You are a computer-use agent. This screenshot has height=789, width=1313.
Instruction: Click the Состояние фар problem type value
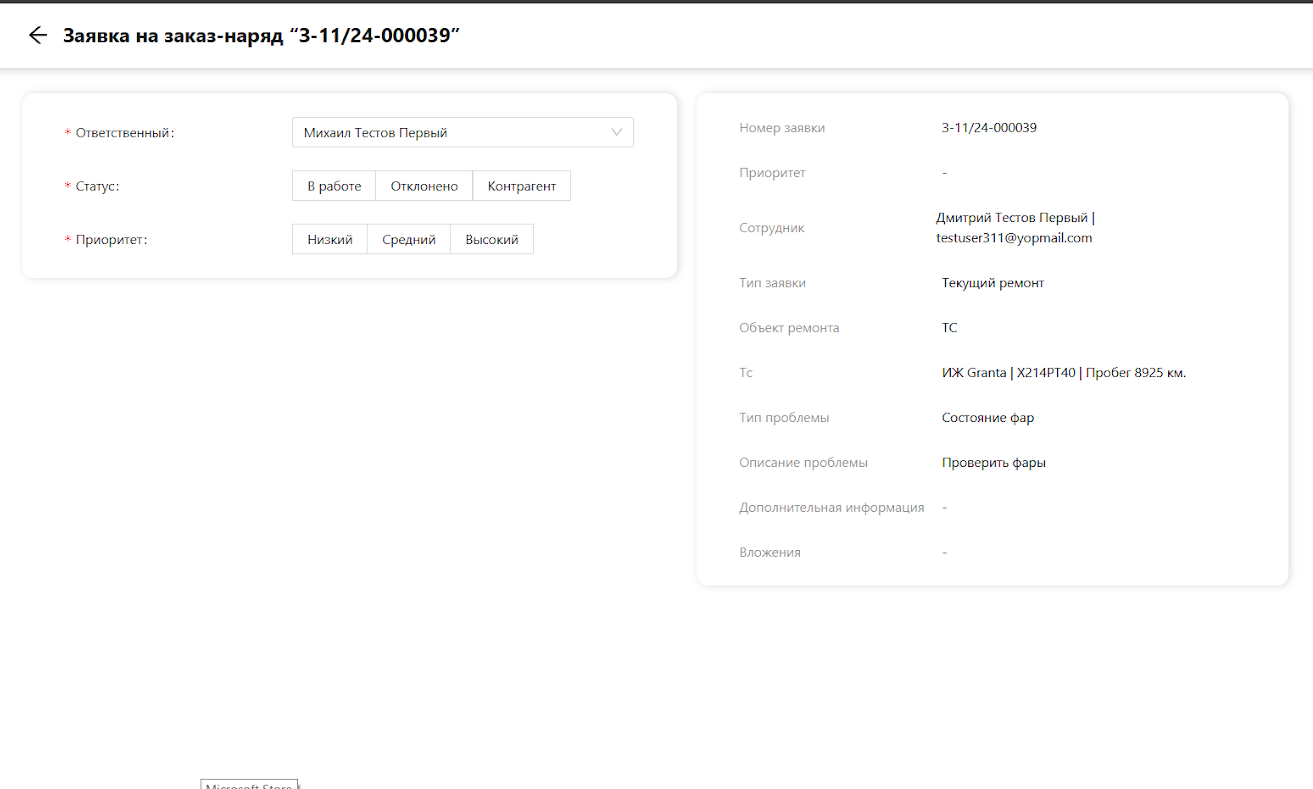click(988, 418)
